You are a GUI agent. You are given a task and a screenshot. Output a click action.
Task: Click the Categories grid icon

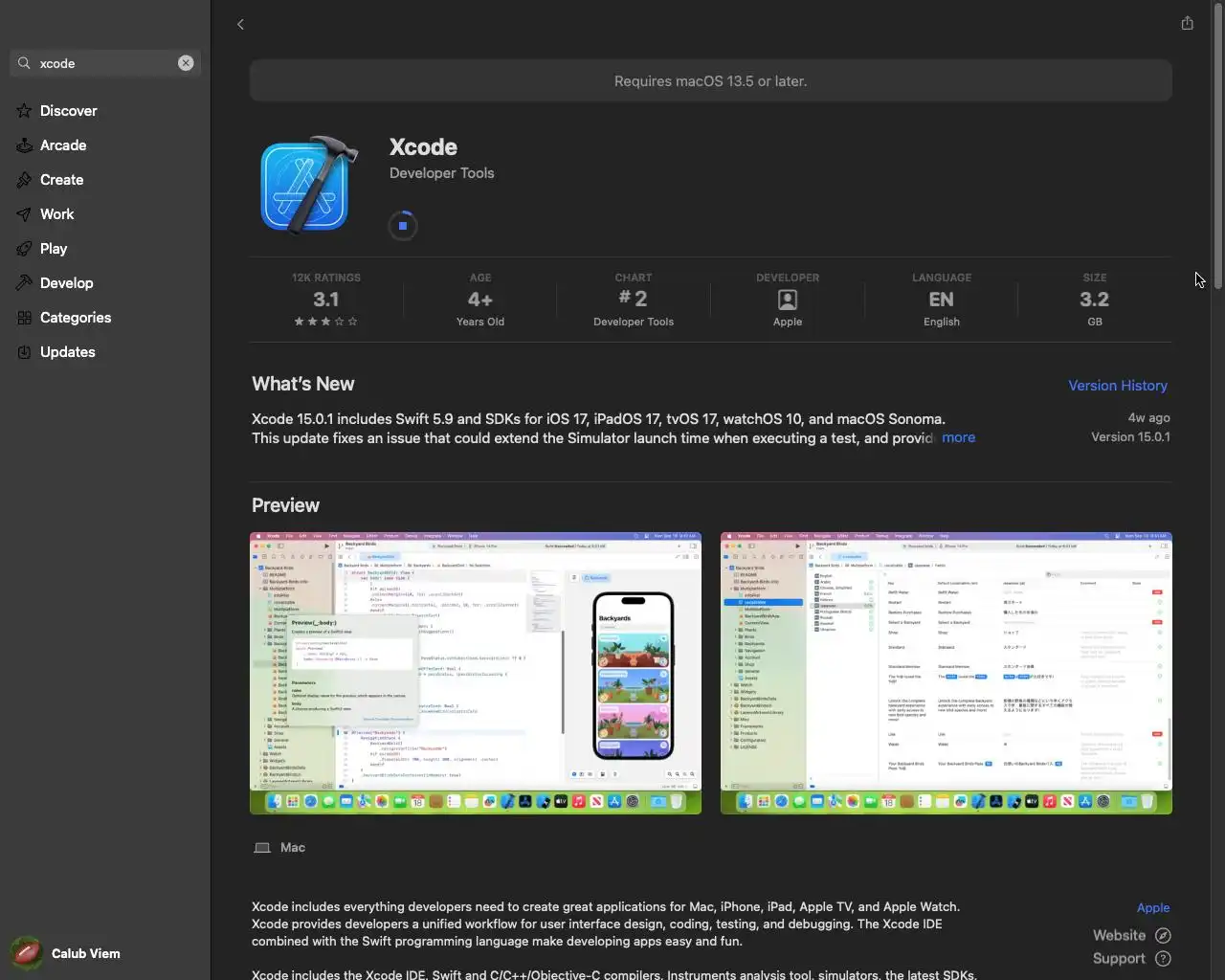pyautogui.click(x=24, y=318)
